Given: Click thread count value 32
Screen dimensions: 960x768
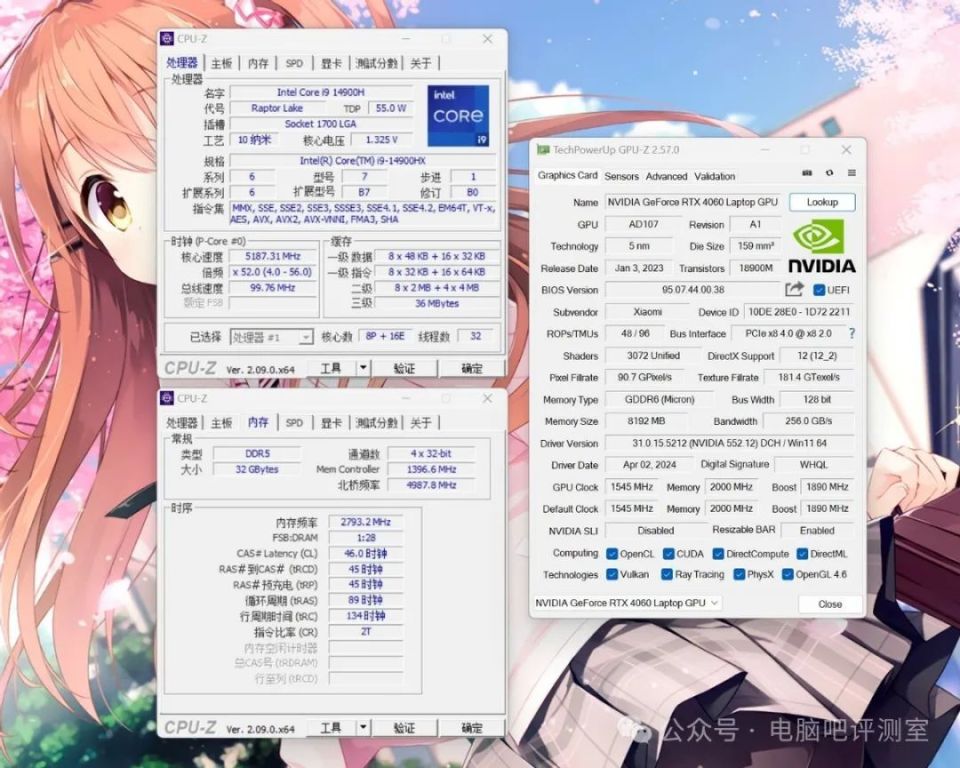Looking at the screenshot, I should point(476,336).
